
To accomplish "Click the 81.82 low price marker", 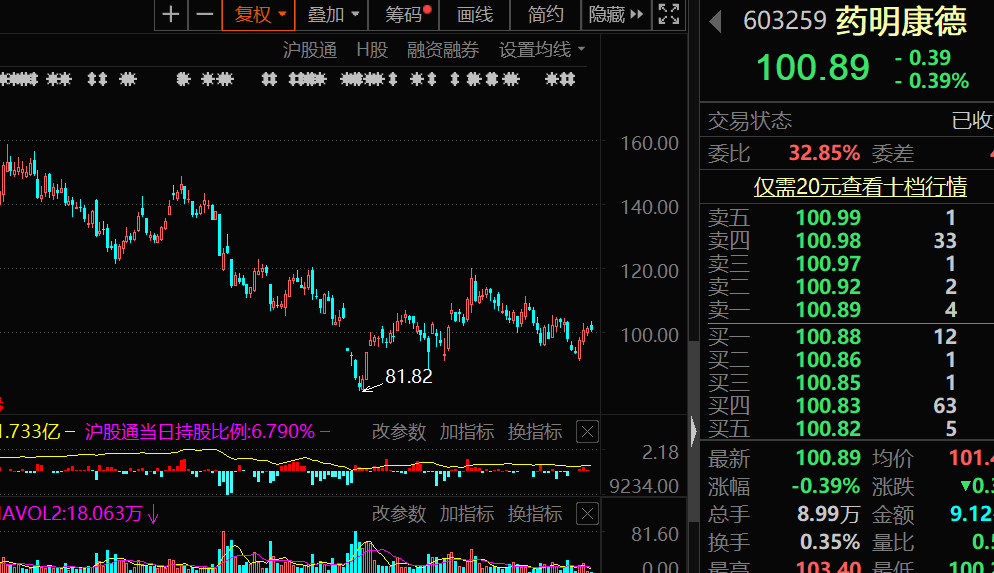I will point(408,376).
